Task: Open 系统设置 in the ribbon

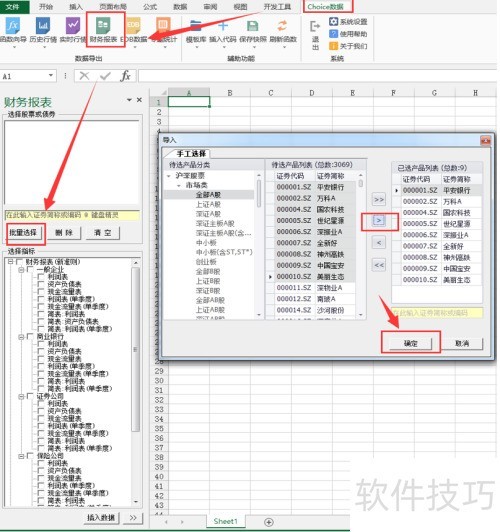Action: [x=348, y=22]
